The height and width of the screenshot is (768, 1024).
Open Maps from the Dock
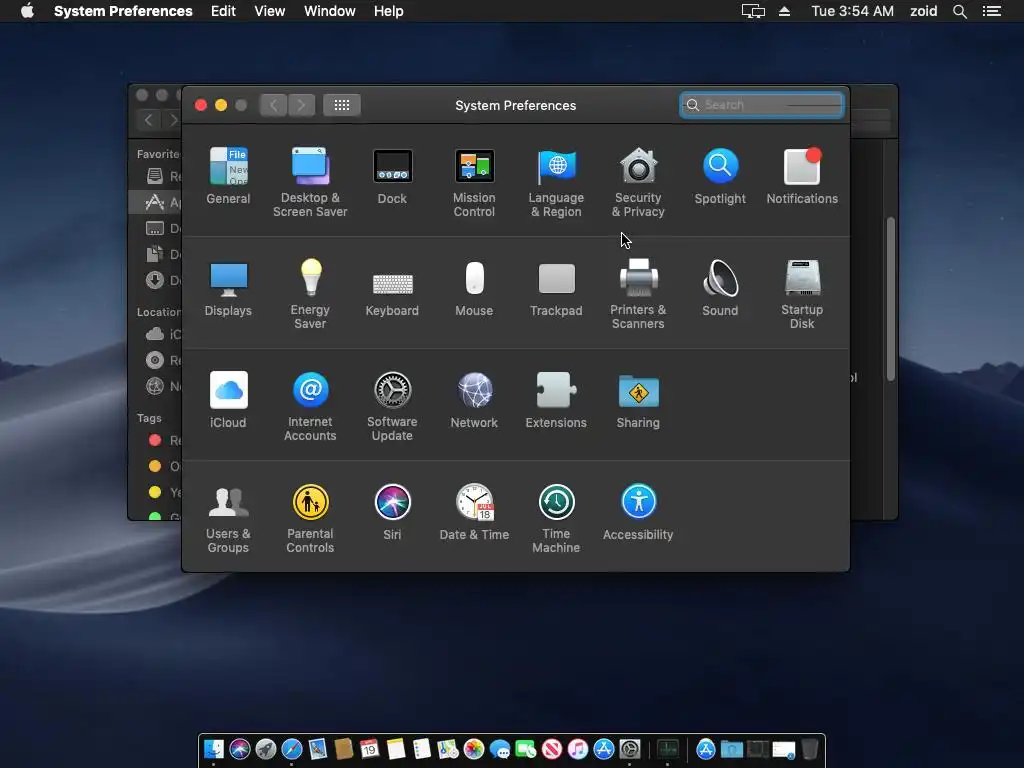point(448,749)
